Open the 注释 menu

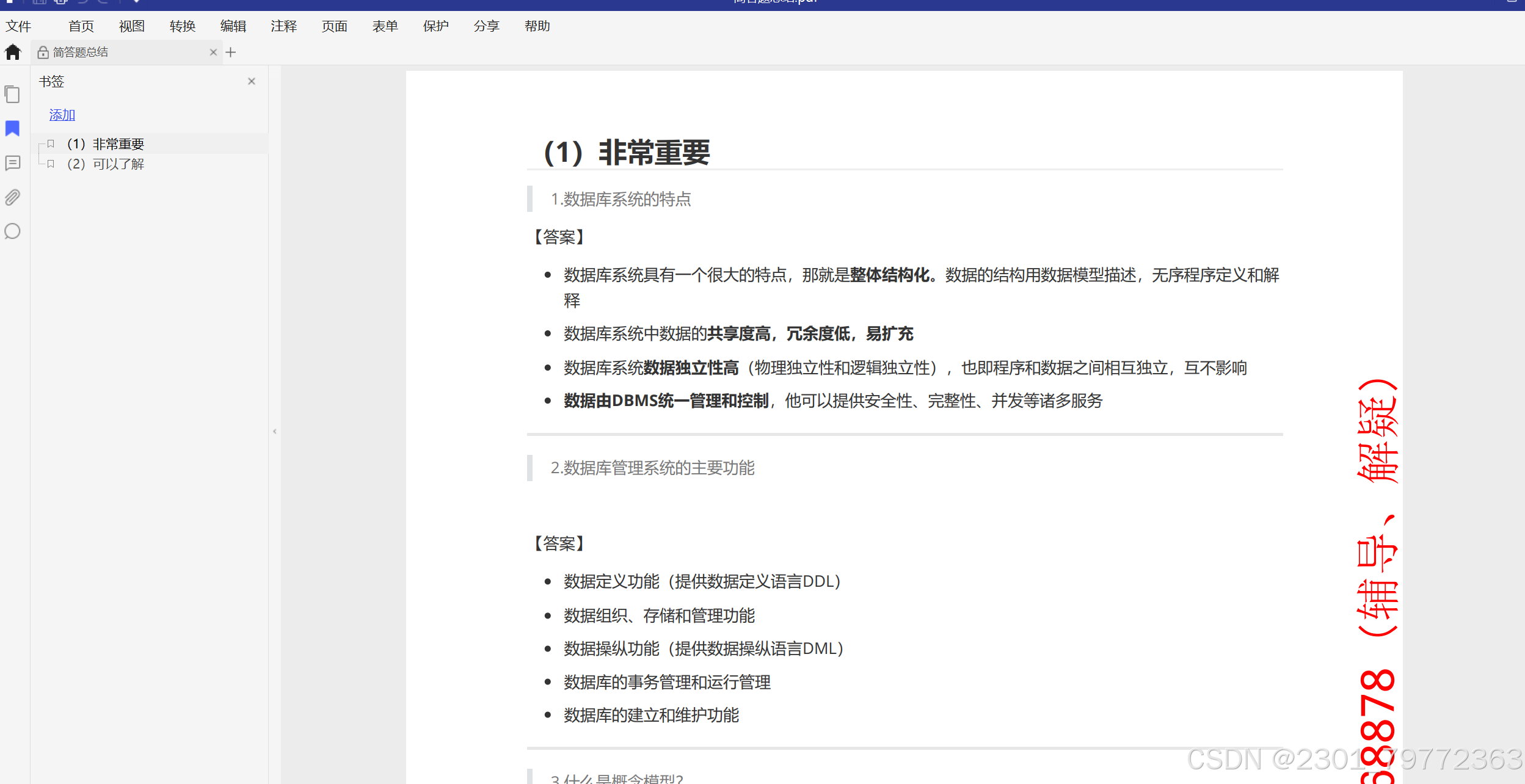284,26
